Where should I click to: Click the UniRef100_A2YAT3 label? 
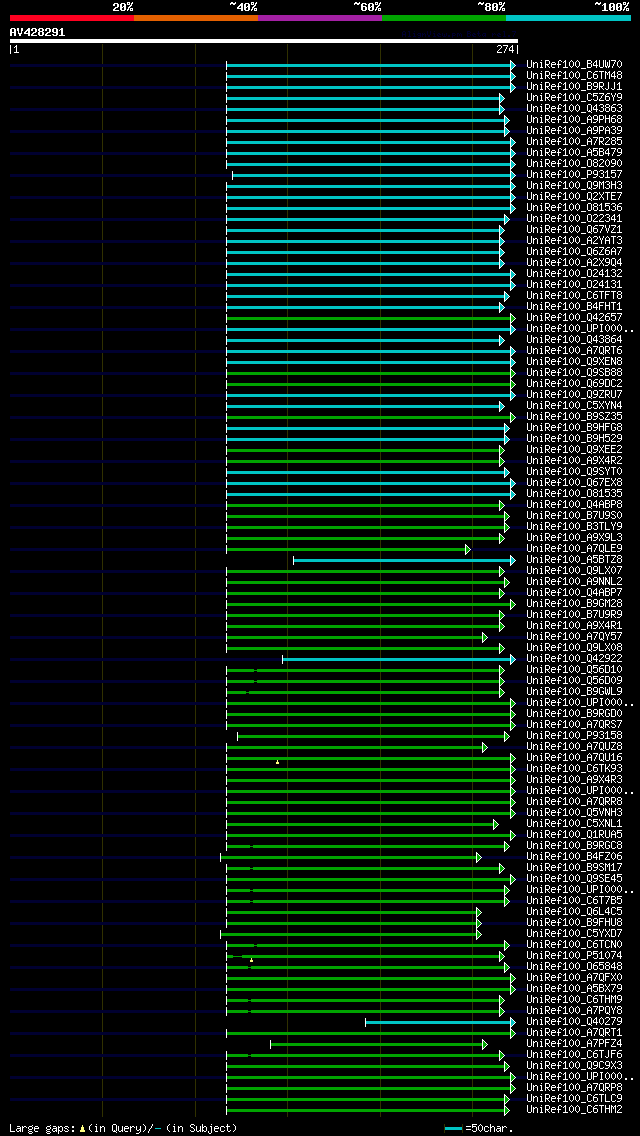(574, 241)
